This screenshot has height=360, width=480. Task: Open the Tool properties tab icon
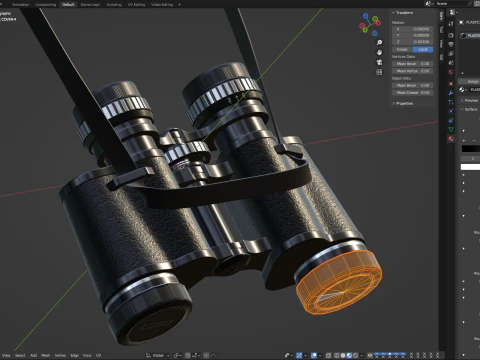click(451, 24)
